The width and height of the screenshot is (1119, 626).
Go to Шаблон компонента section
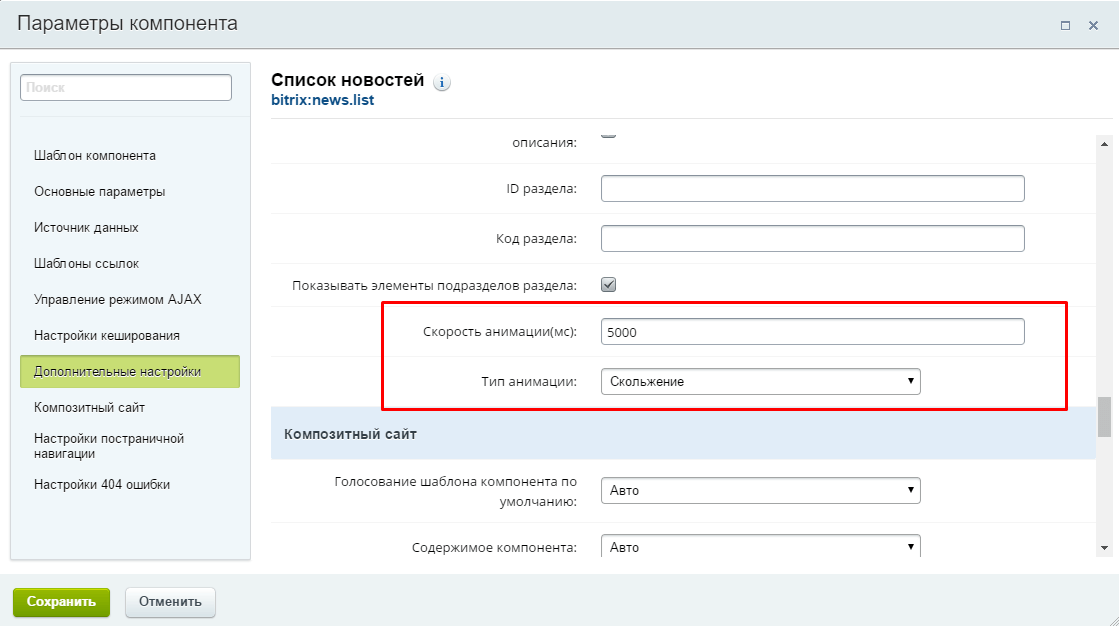click(x=95, y=156)
